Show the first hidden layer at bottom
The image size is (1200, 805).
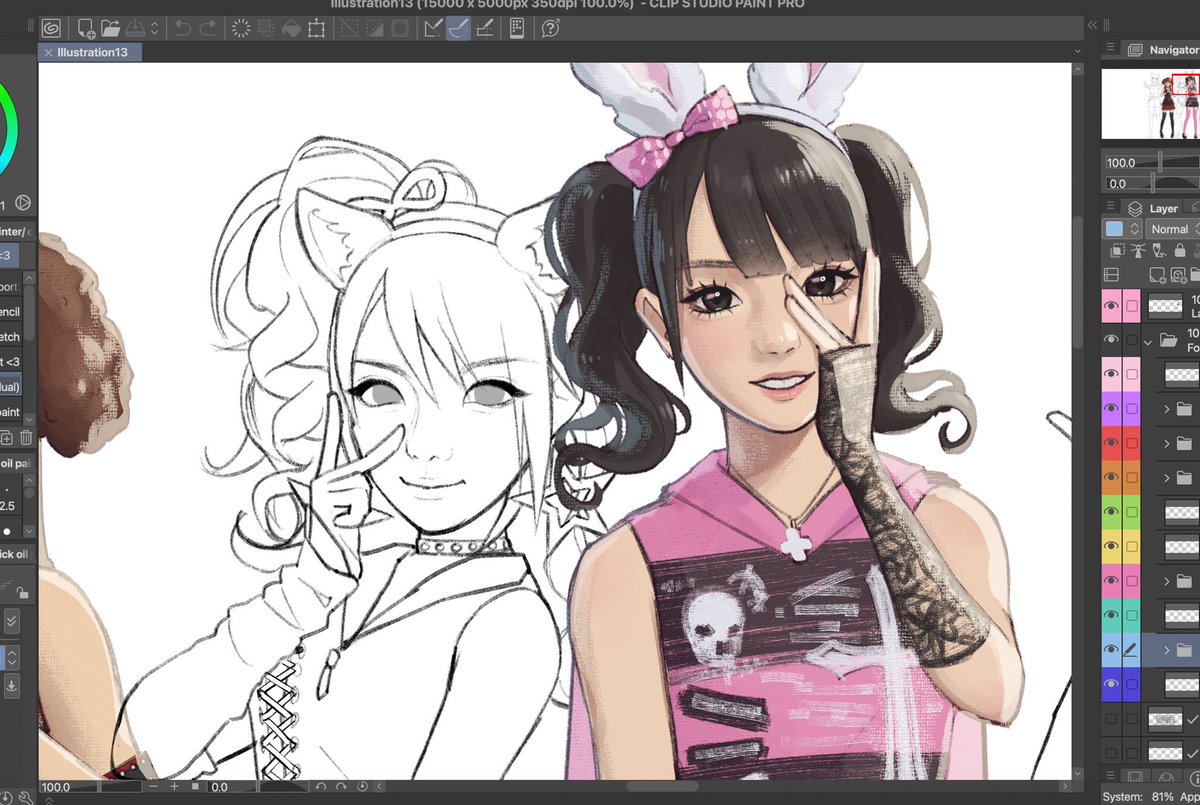click(x=1111, y=719)
